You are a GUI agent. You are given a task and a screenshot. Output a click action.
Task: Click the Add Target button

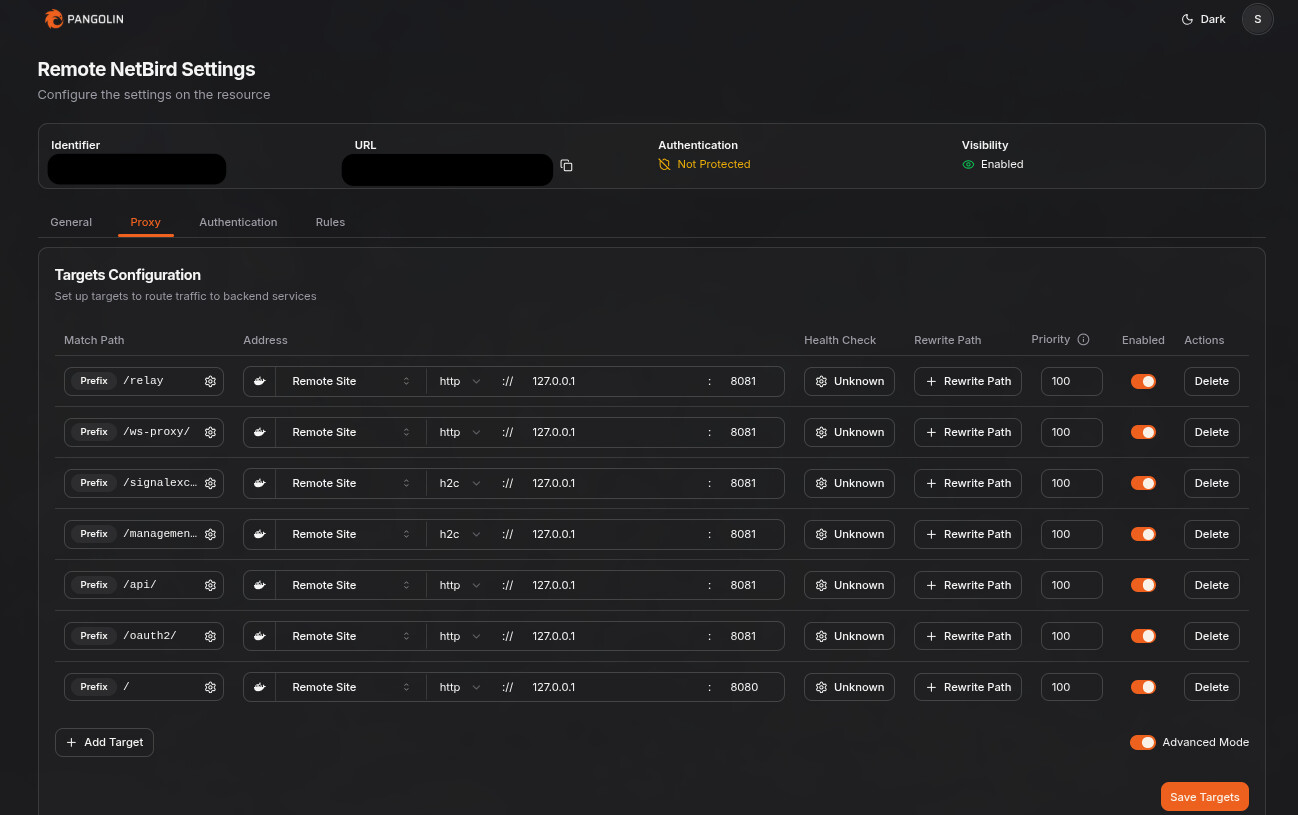pyautogui.click(x=104, y=742)
